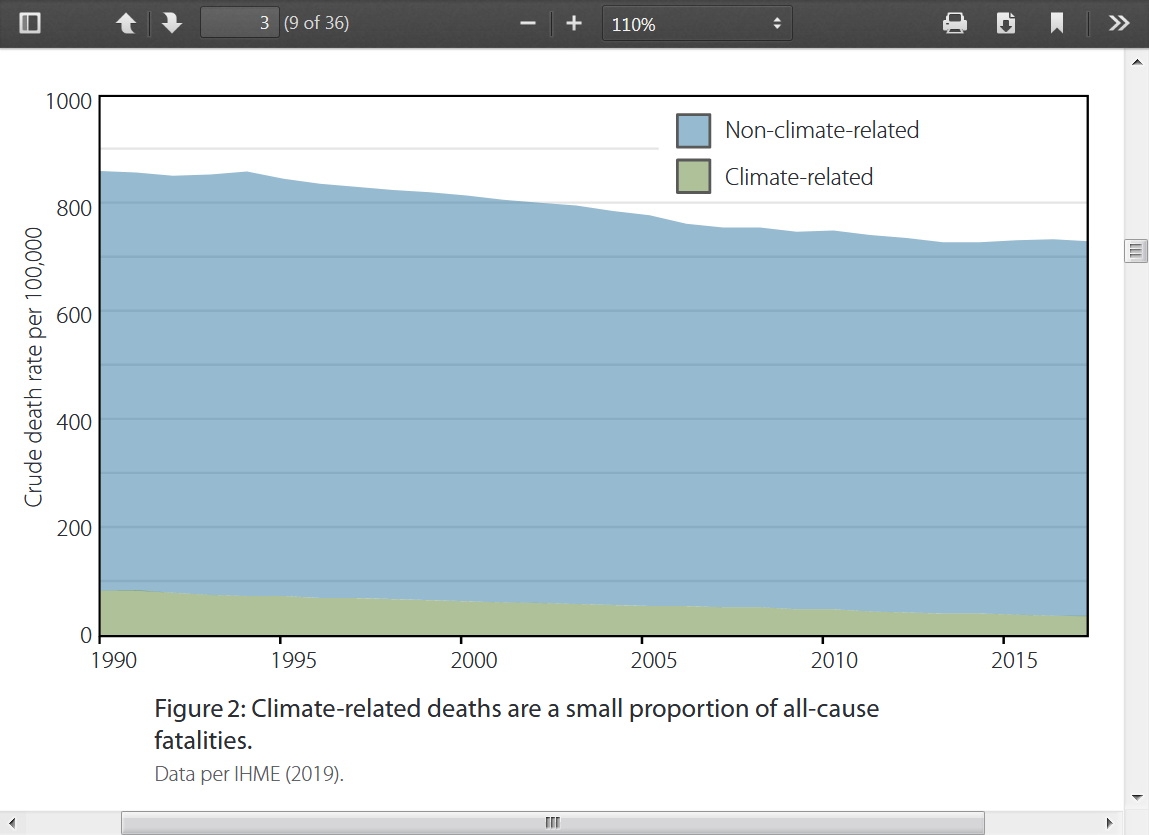The height and width of the screenshot is (835, 1149).
Task: Click the vertical scrollbar thumb
Action: (1136, 251)
